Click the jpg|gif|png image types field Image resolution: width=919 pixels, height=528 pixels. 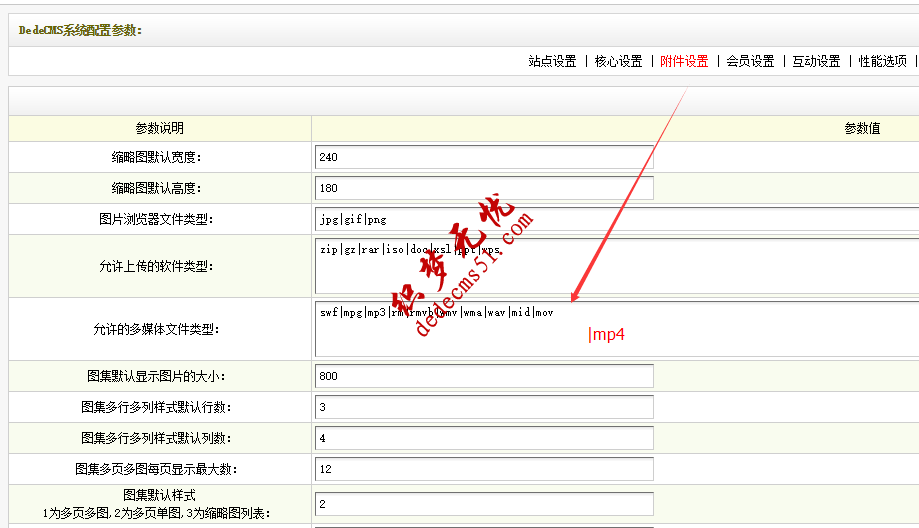click(x=615, y=219)
